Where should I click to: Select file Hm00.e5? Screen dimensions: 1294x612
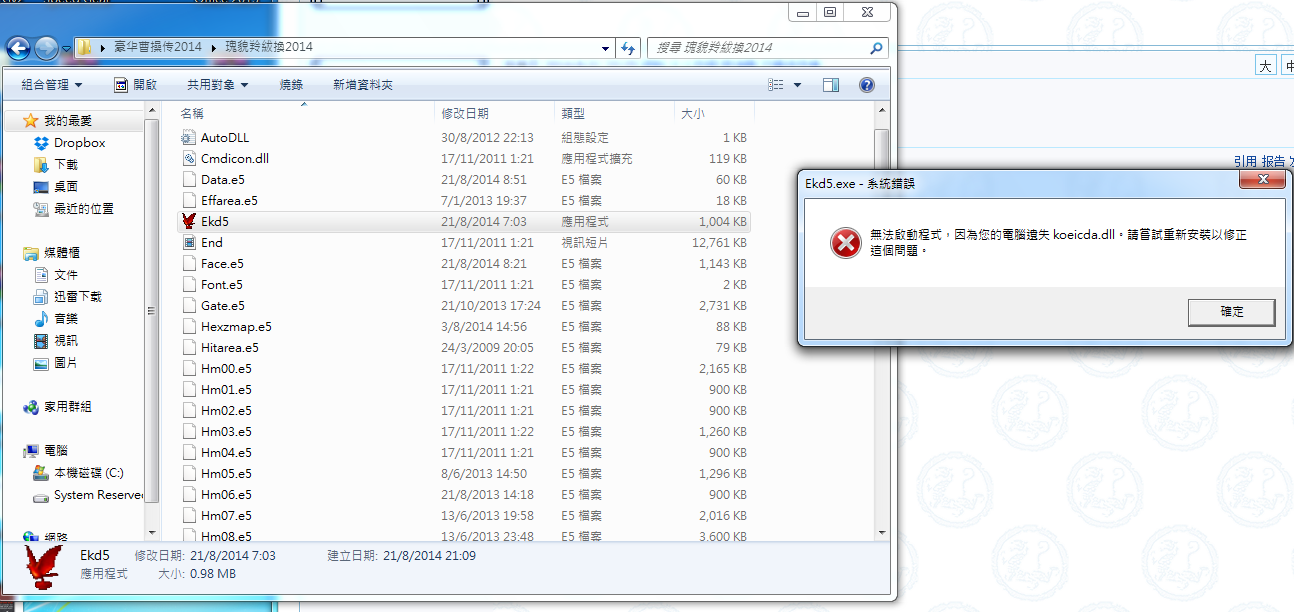(x=226, y=368)
